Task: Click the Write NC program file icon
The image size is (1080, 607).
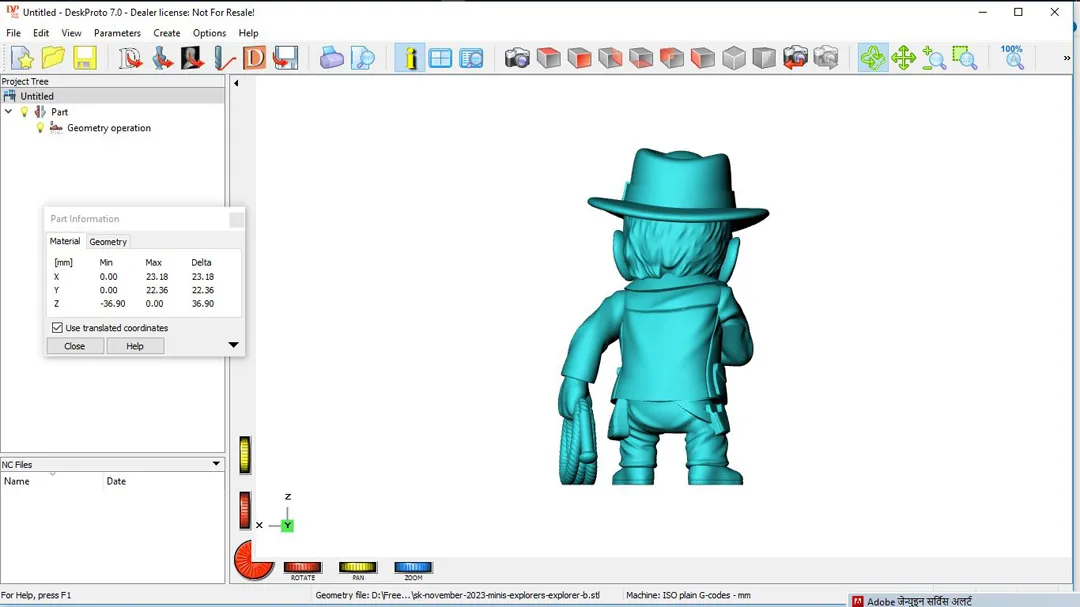Action: [285, 58]
